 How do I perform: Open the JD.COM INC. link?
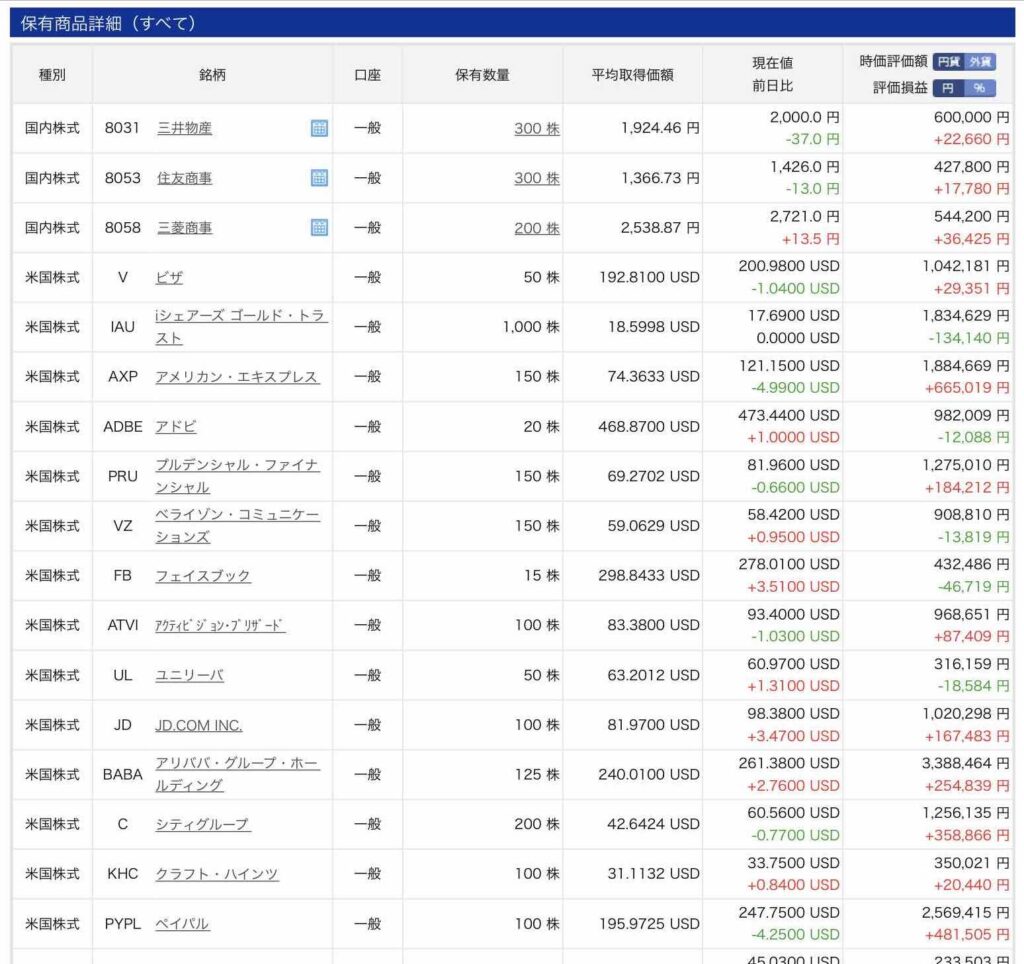199,725
